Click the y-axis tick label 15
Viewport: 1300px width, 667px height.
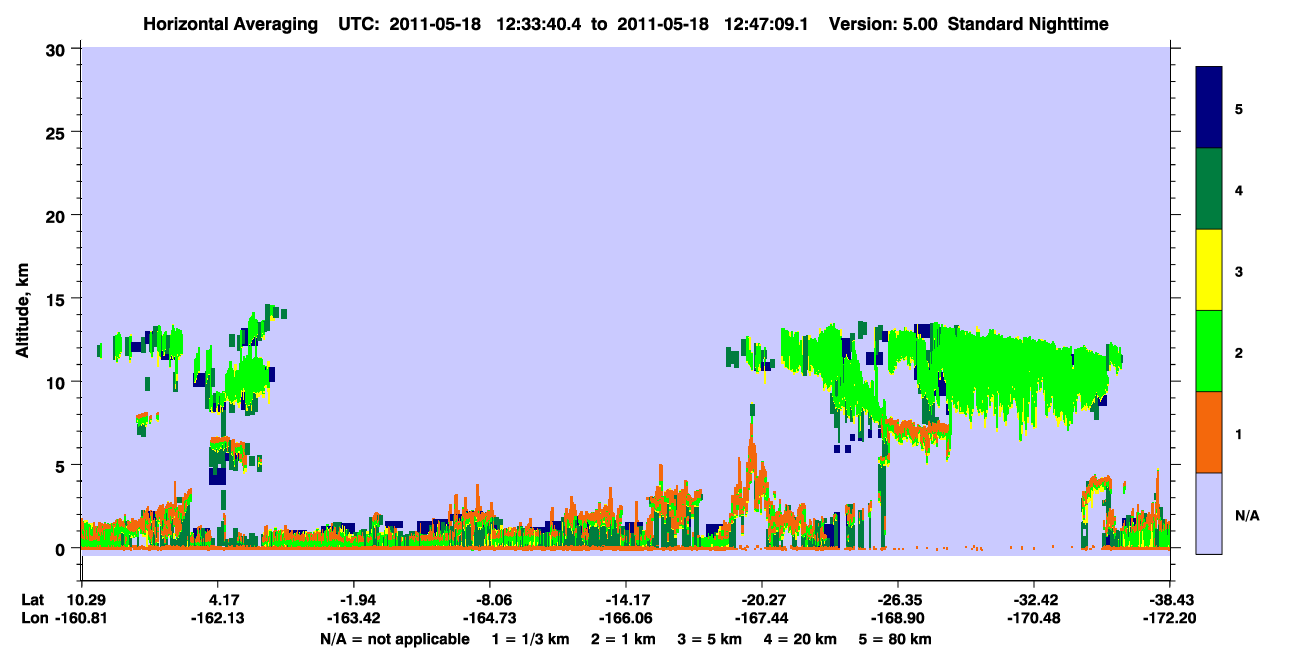(57, 299)
